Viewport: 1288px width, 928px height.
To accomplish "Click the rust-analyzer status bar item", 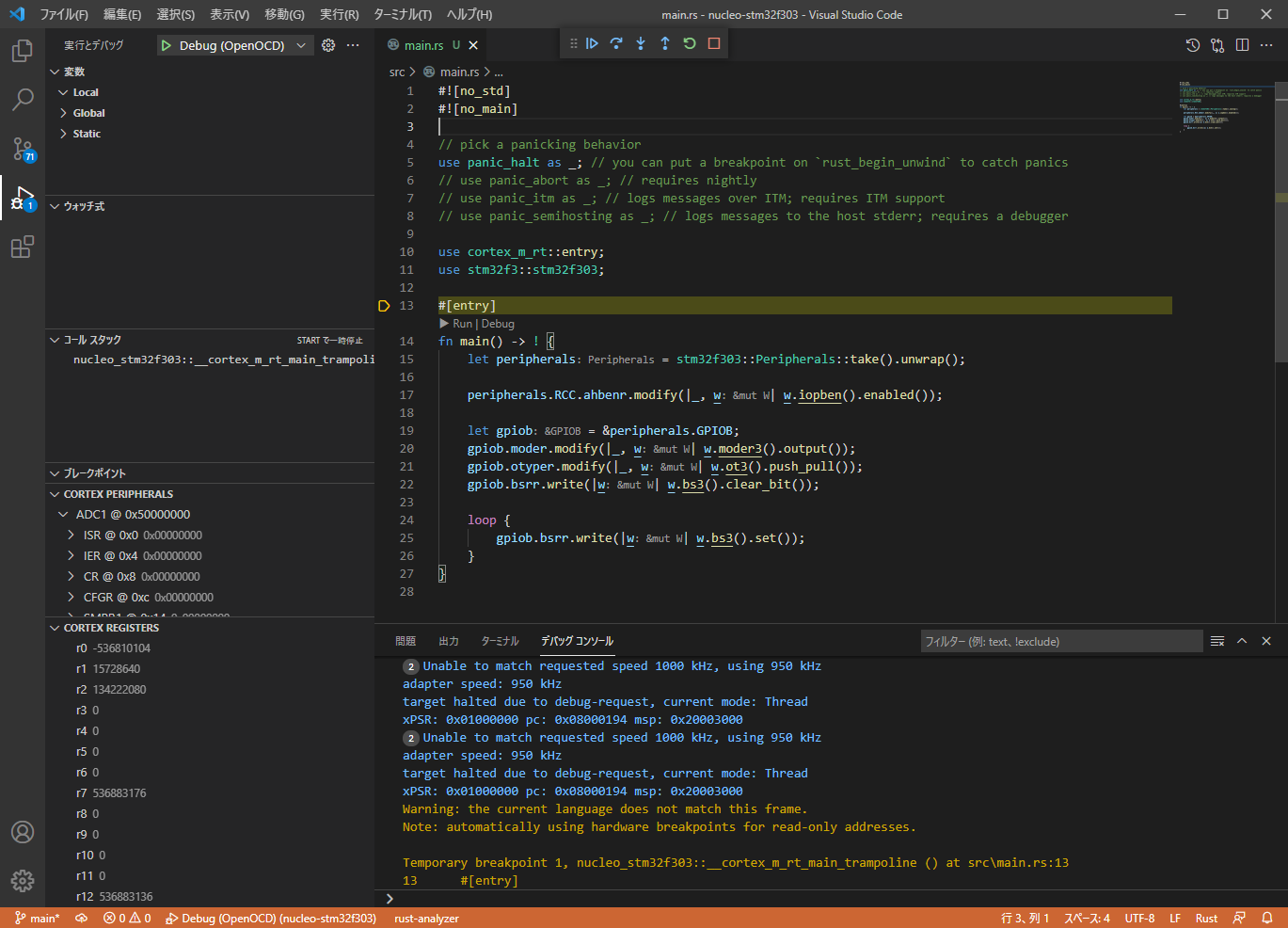I will click(x=425, y=918).
